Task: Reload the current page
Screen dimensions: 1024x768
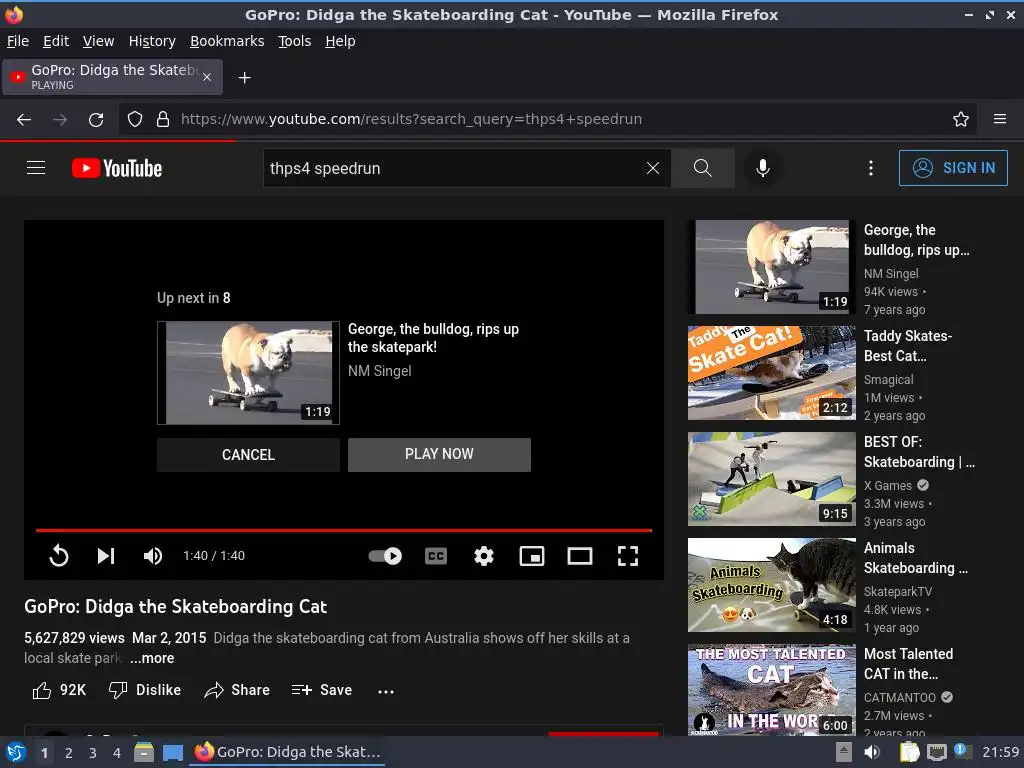Action: tap(96, 120)
